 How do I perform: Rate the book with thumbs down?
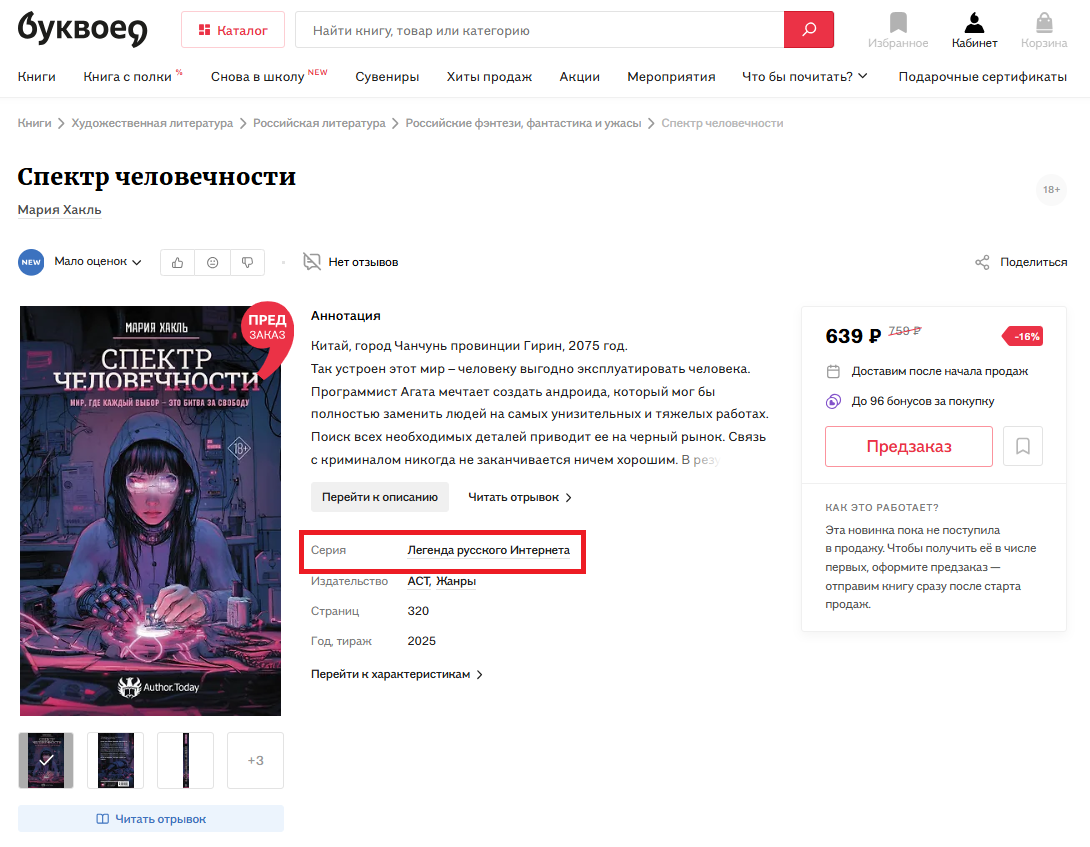247,262
